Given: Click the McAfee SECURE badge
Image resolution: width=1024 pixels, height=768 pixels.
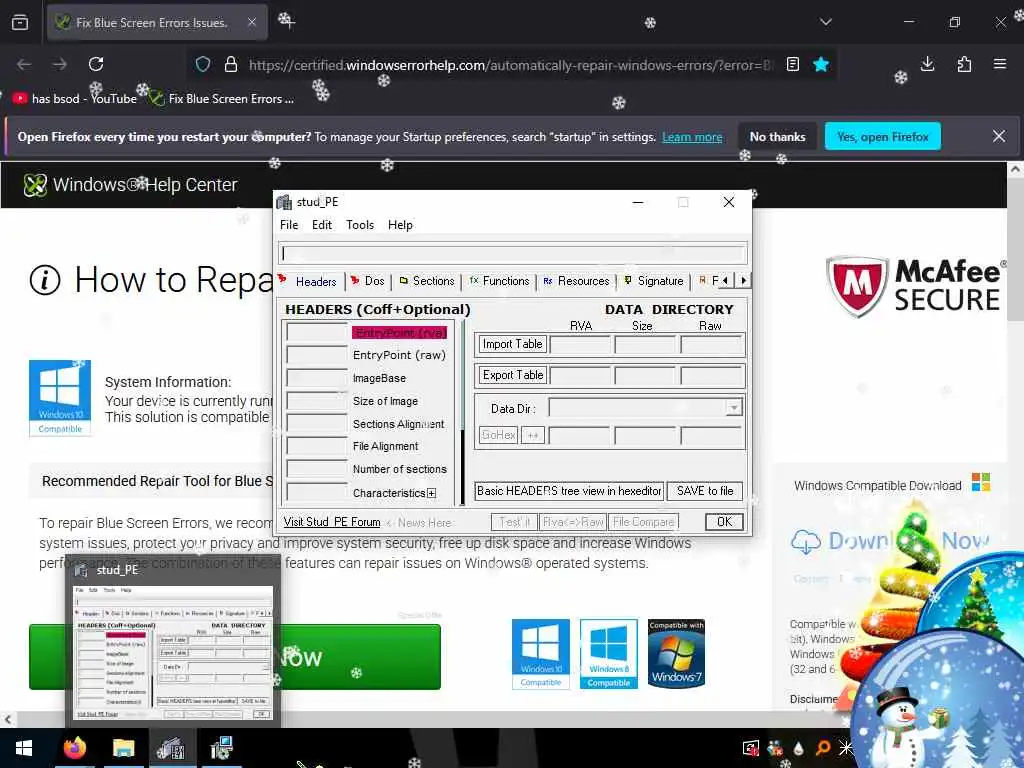Looking at the screenshot, I should pyautogui.click(x=916, y=287).
